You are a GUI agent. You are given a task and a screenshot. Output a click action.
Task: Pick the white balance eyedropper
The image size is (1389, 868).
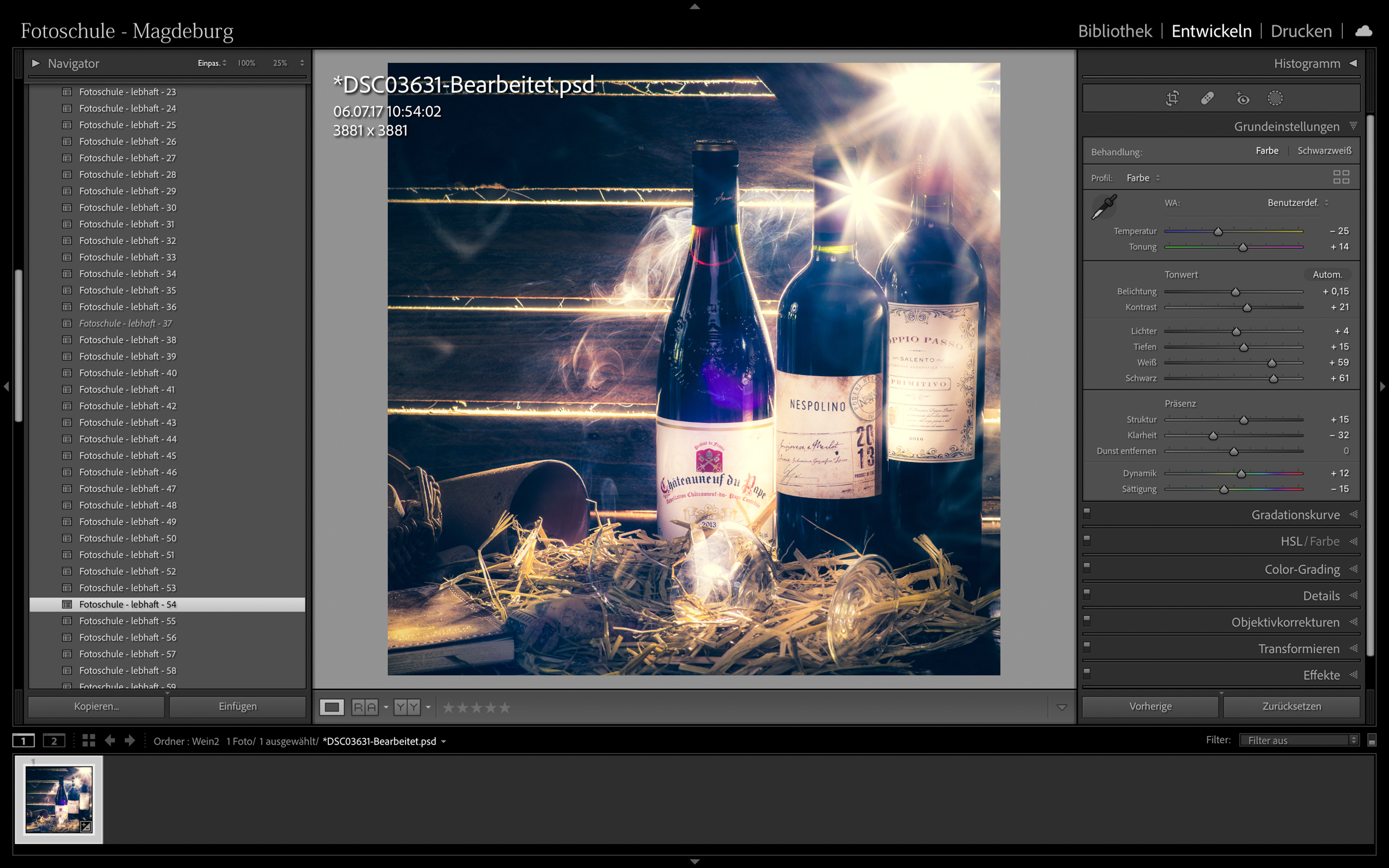pos(1104,206)
